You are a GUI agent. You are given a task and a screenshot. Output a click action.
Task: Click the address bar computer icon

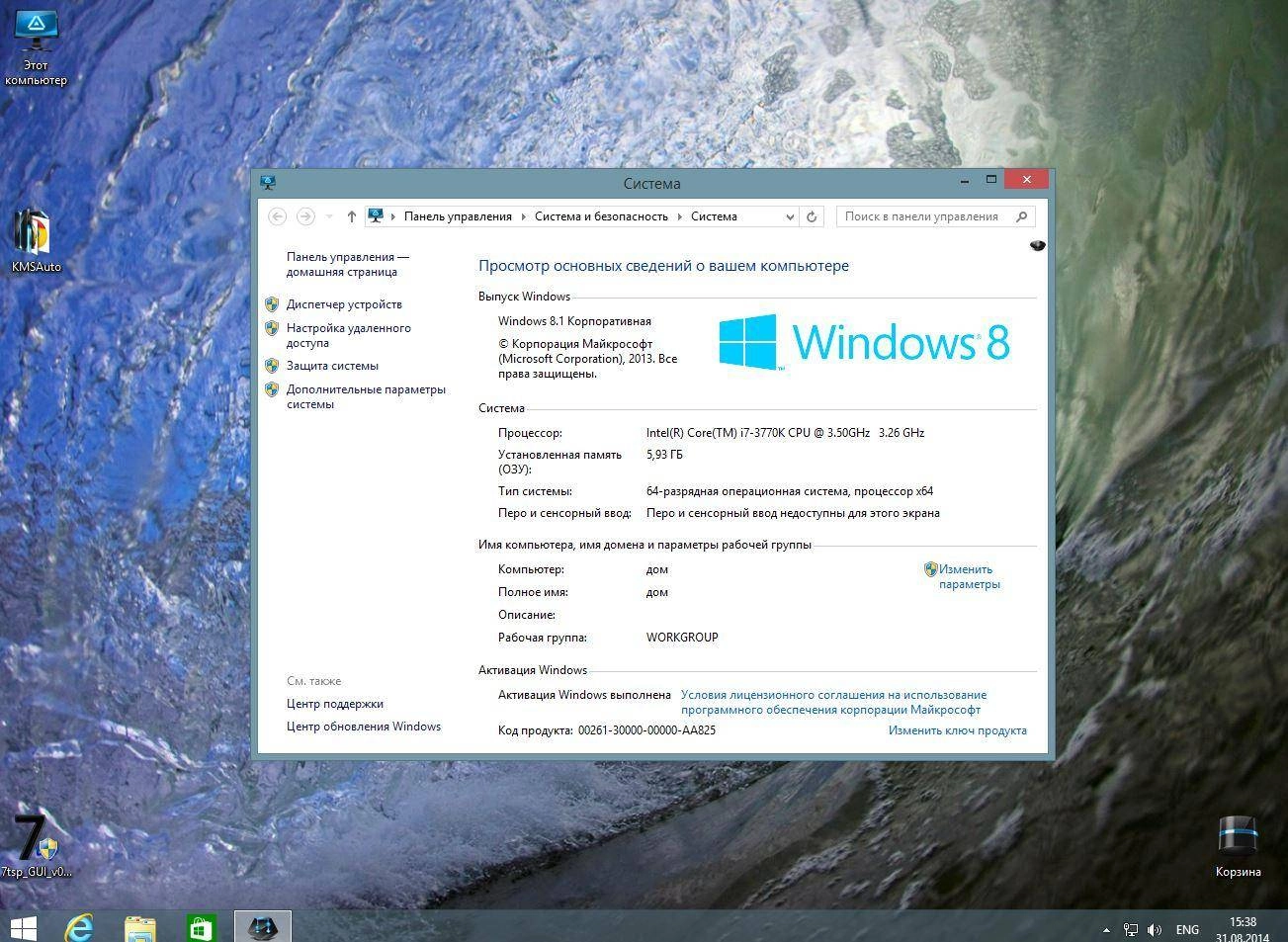point(376,216)
